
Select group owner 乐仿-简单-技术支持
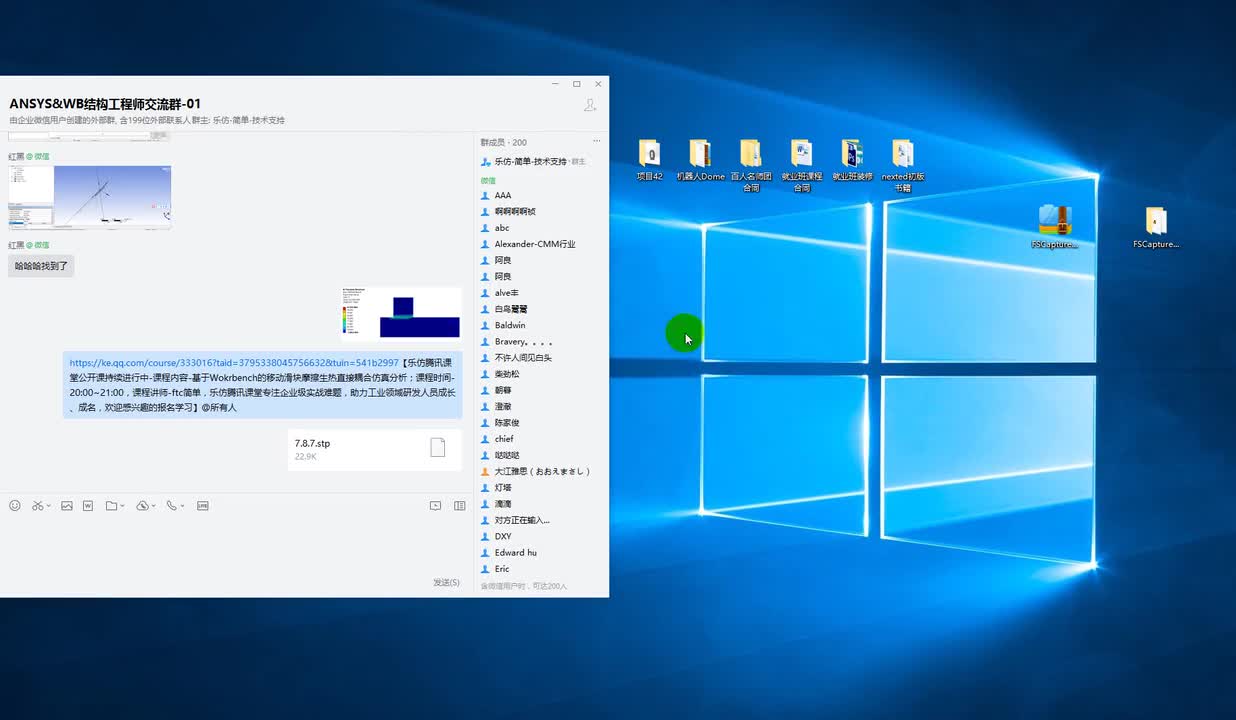533,161
